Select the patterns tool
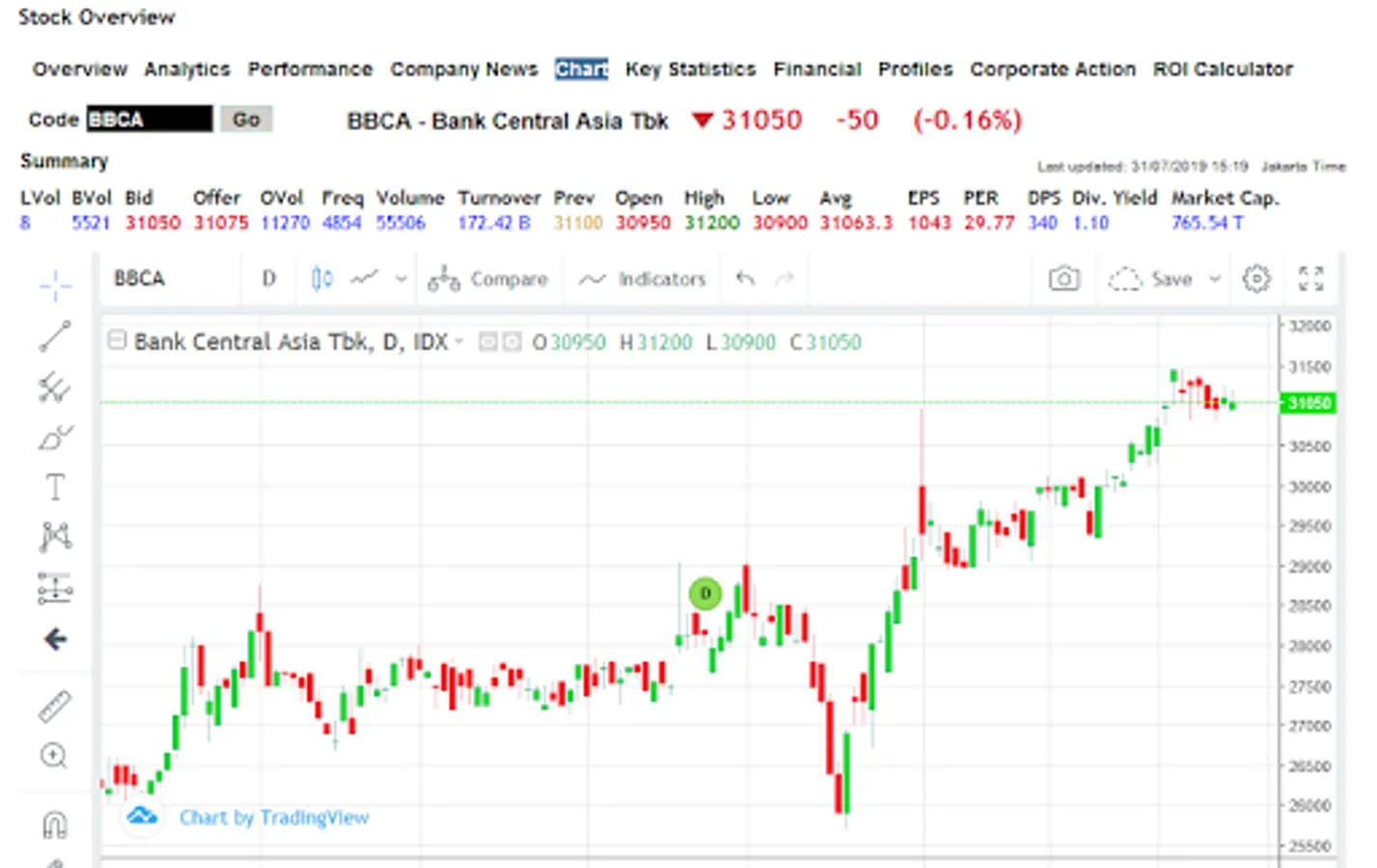1377x868 pixels. (x=55, y=537)
